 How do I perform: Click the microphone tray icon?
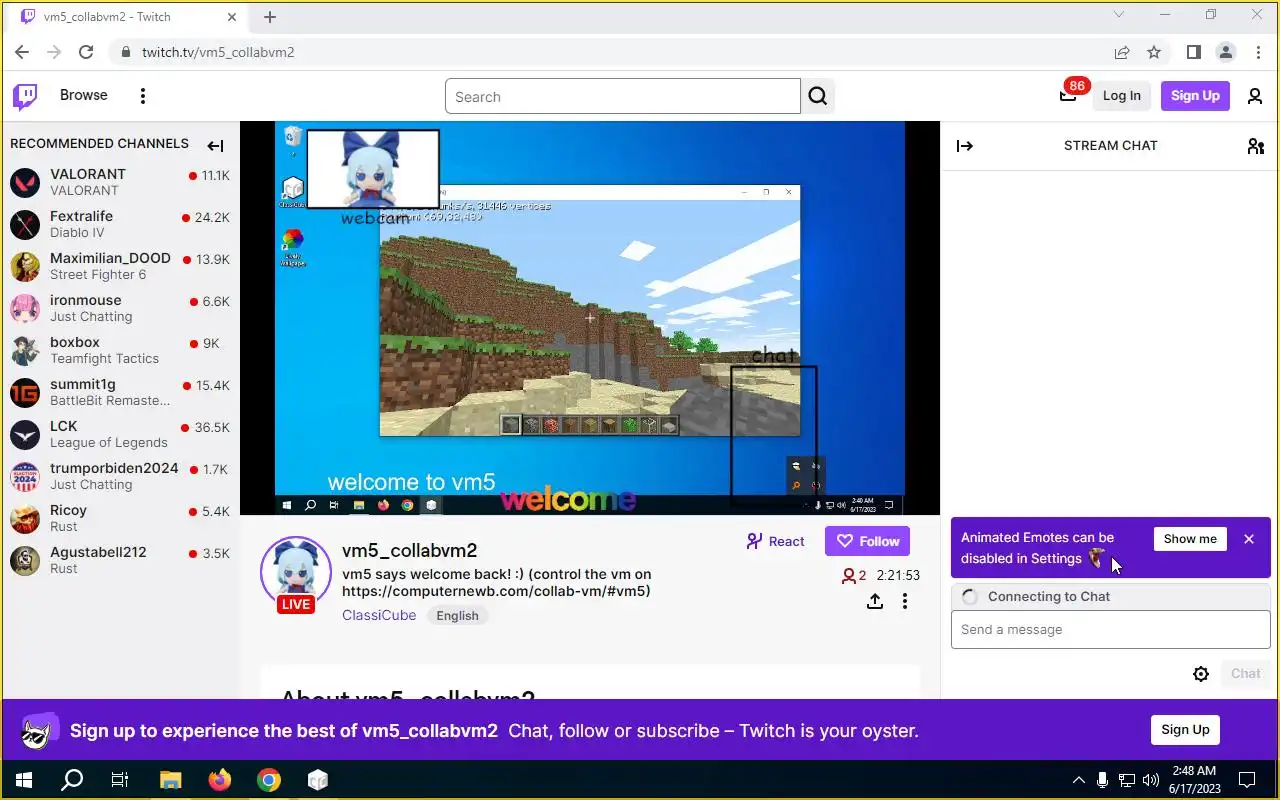pyautogui.click(x=1102, y=780)
